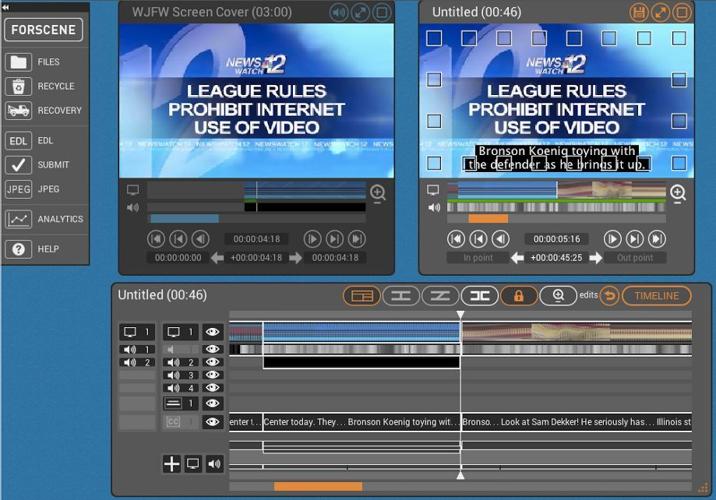Click the square icon in WJFW window header
The width and height of the screenshot is (716, 500).
(382, 12)
